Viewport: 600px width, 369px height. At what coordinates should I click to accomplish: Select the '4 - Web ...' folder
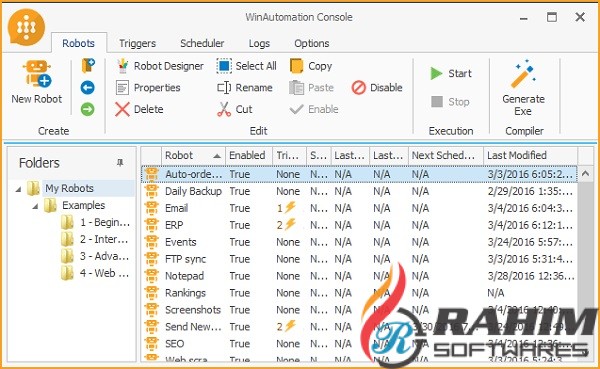(104, 273)
